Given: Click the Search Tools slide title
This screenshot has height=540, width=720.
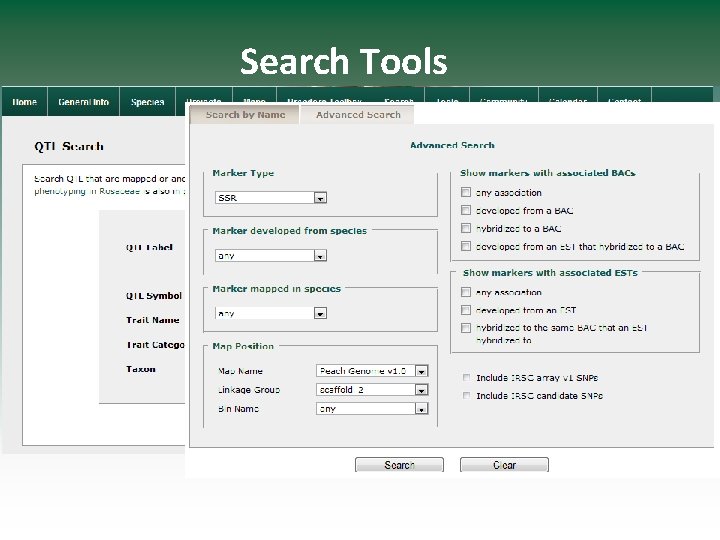Looking at the screenshot, I should tap(343, 61).
